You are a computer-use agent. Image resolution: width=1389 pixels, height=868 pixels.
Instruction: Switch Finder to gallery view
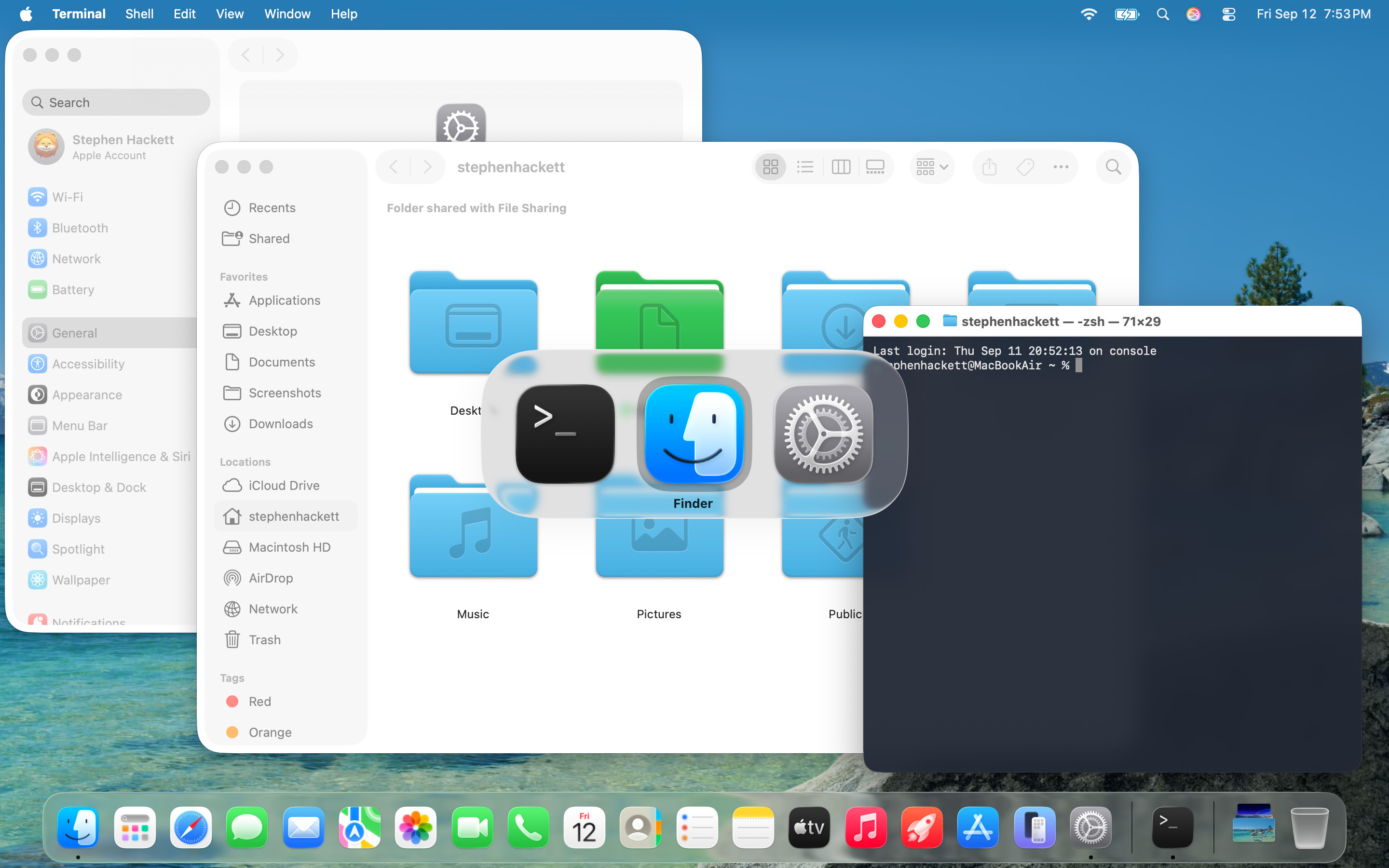[875, 166]
